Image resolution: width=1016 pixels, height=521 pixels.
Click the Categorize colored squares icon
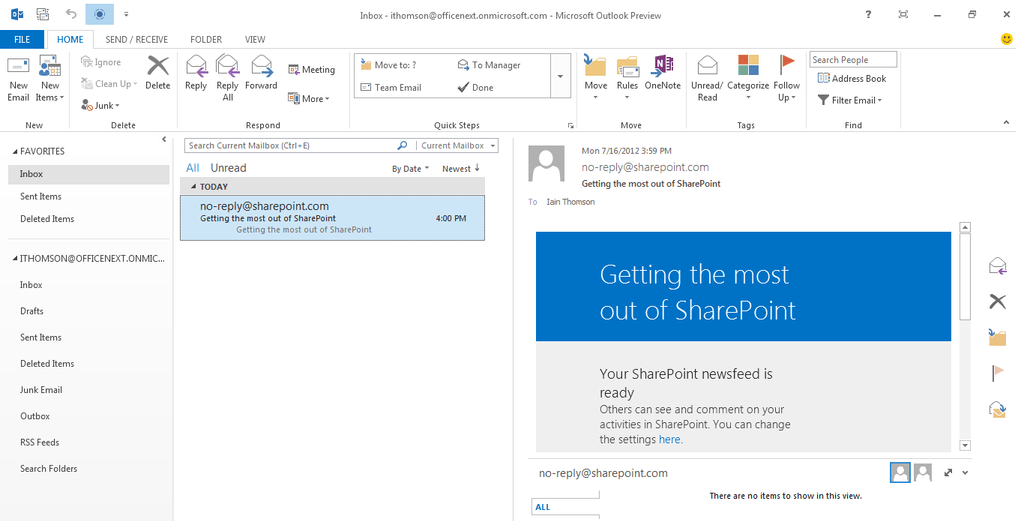click(748, 65)
